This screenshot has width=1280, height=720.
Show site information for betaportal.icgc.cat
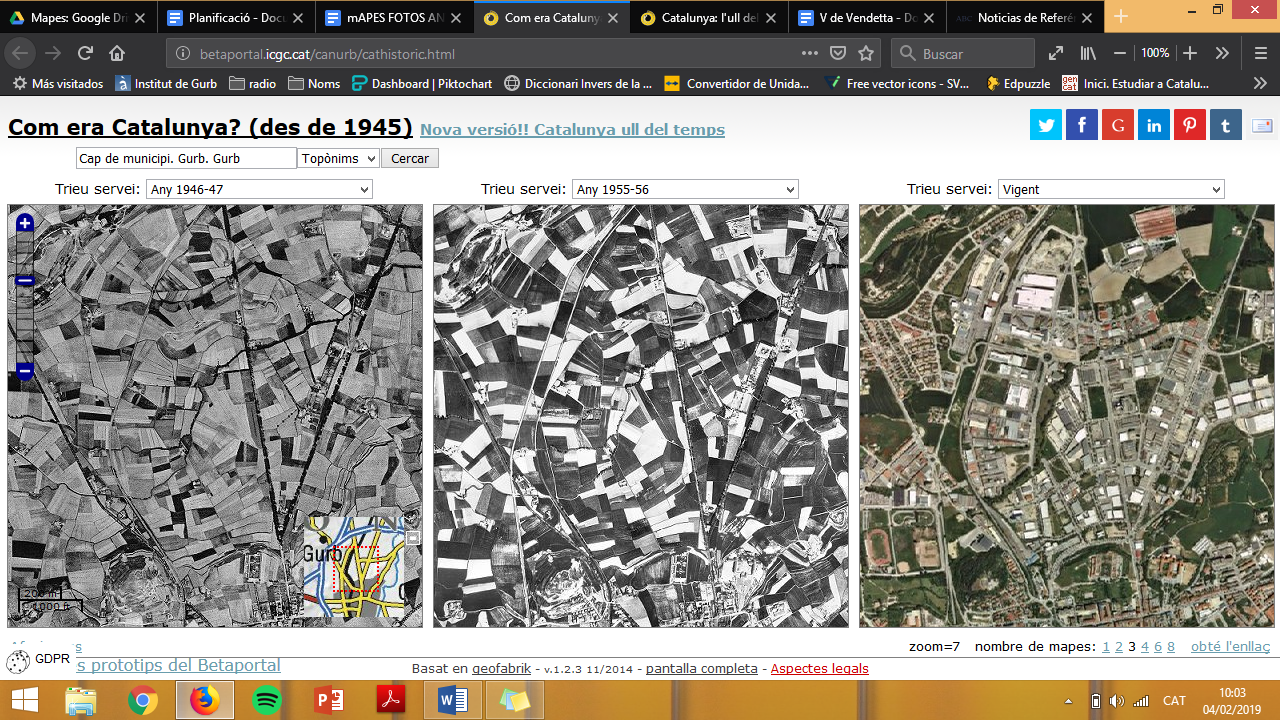coord(182,54)
